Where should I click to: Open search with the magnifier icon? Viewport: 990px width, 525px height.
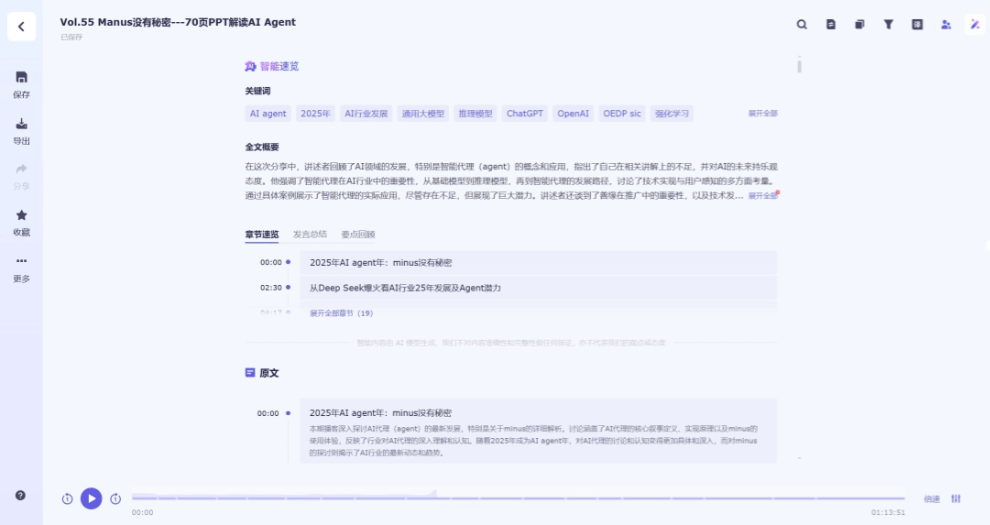coord(802,25)
